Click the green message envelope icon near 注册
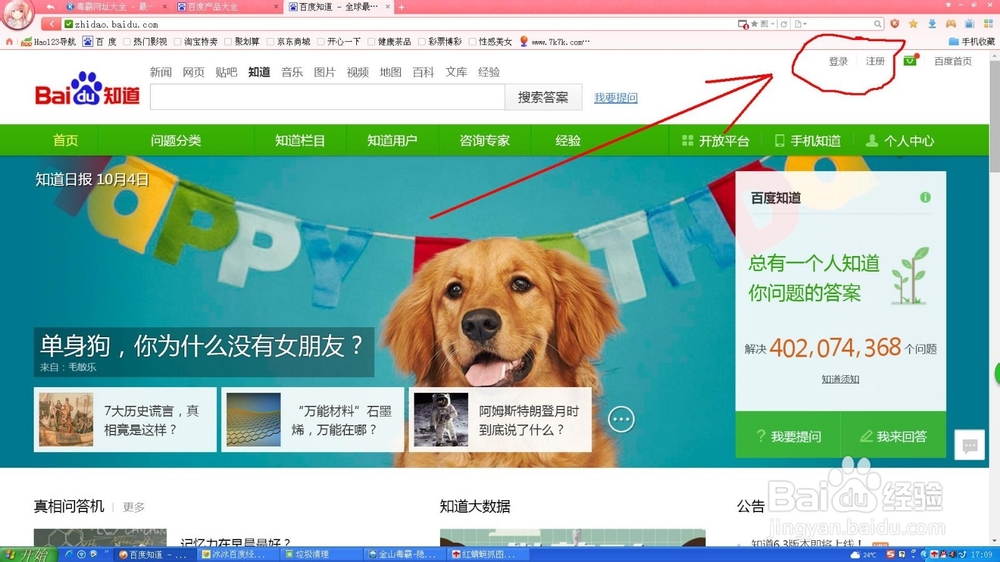Screen dimensions: 1000x562 pos(910,61)
